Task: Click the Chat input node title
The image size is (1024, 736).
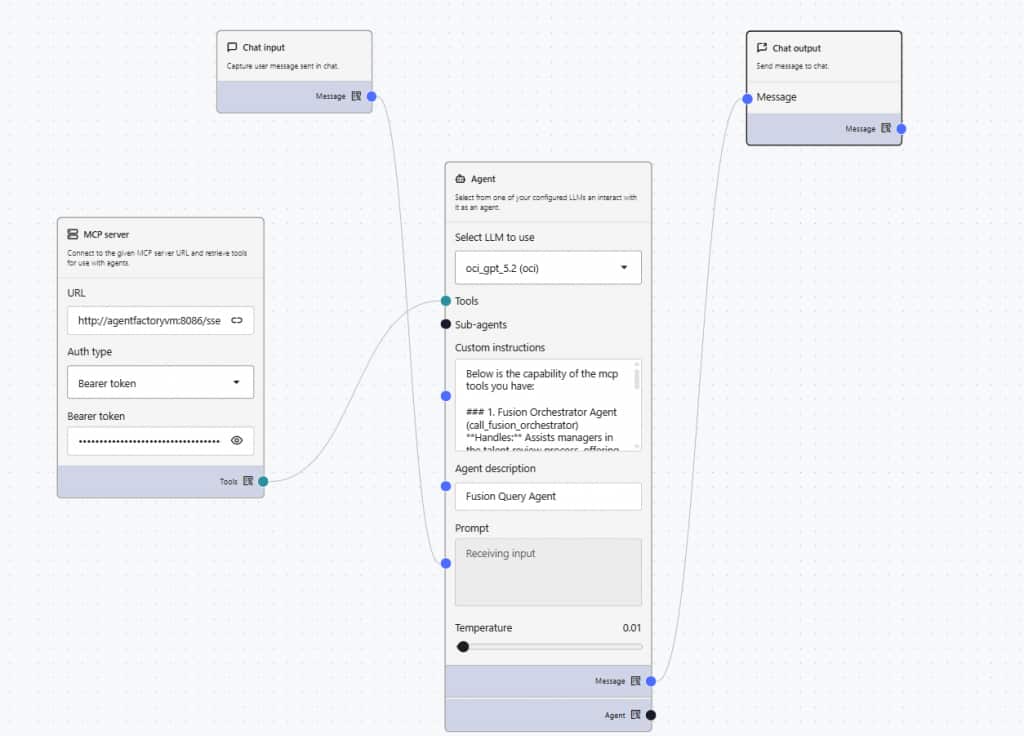Action: coord(263,48)
